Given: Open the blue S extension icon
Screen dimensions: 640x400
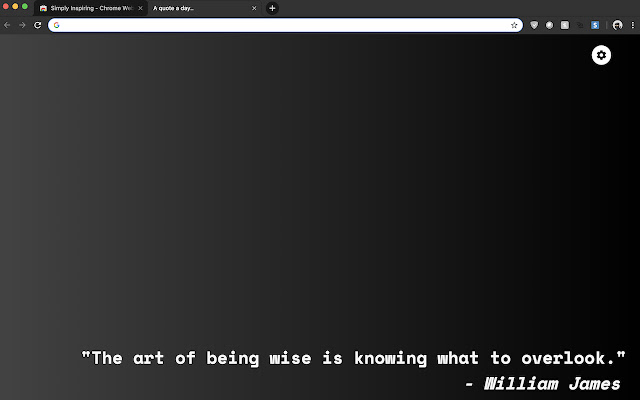Looking at the screenshot, I should [x=595, y=25].
